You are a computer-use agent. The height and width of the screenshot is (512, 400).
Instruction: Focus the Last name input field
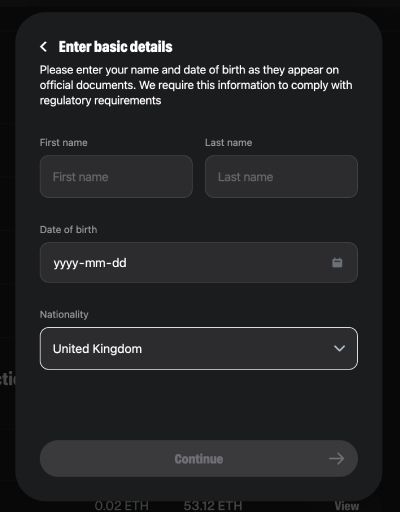(281, 177)
